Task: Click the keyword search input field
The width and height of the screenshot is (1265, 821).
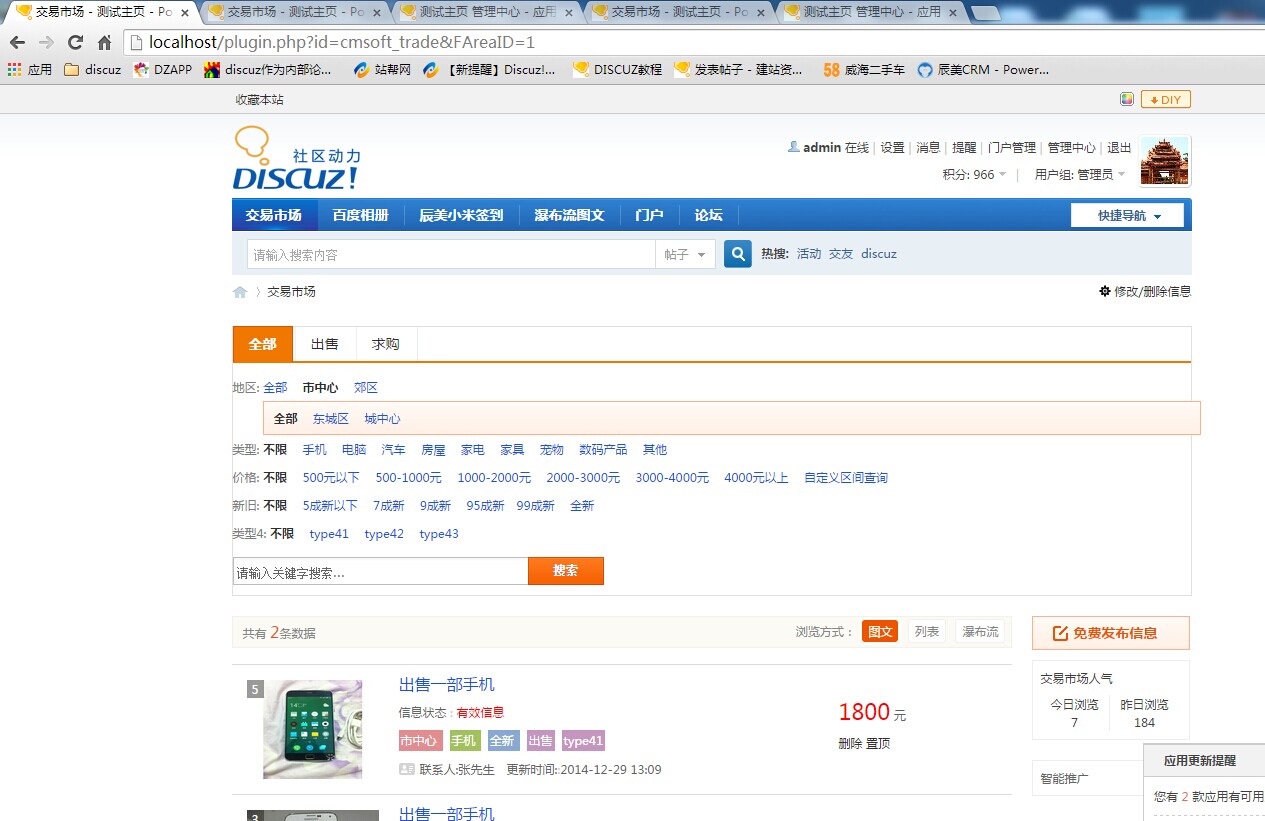Action: (380, 572)
